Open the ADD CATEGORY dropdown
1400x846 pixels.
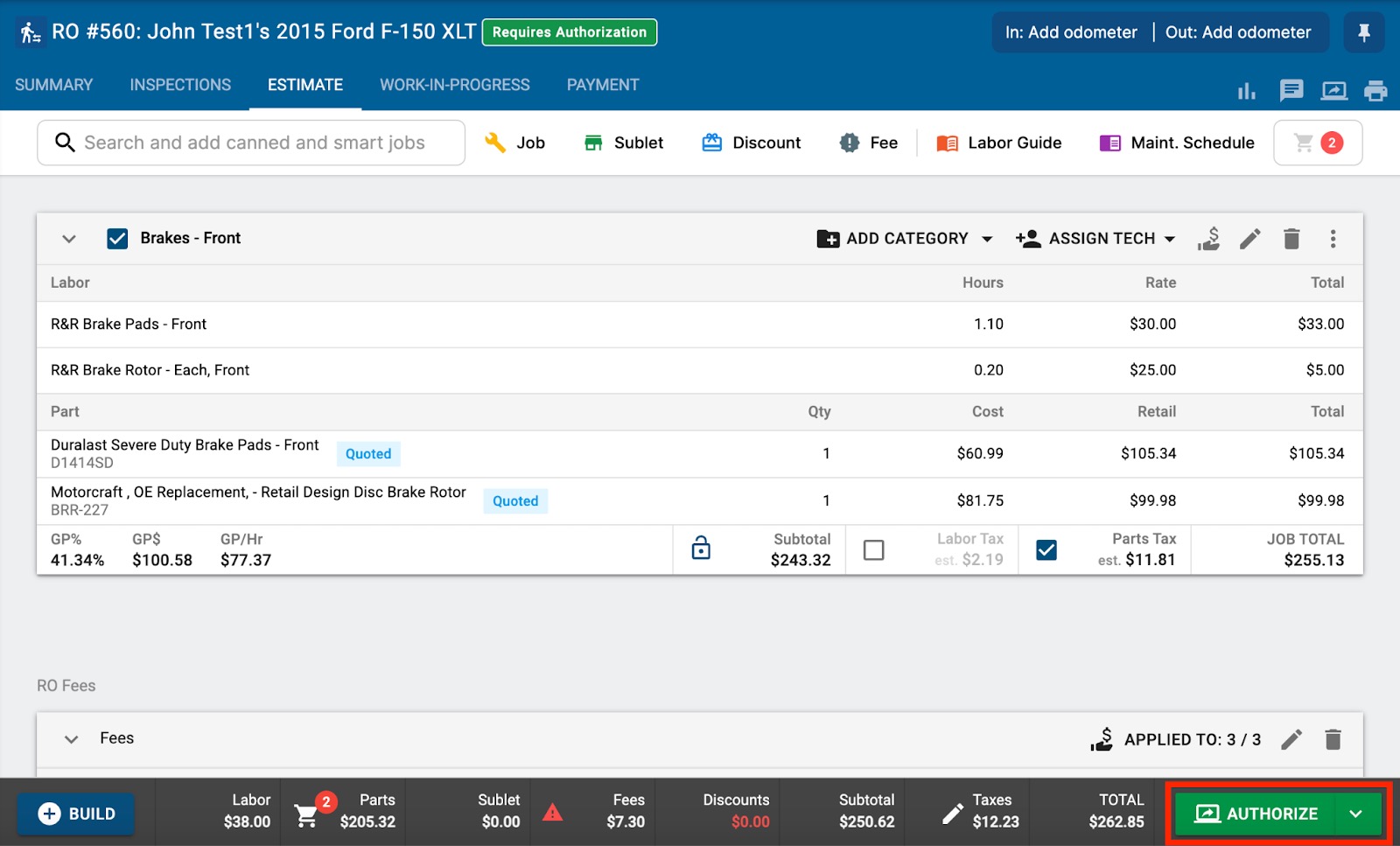905,238
